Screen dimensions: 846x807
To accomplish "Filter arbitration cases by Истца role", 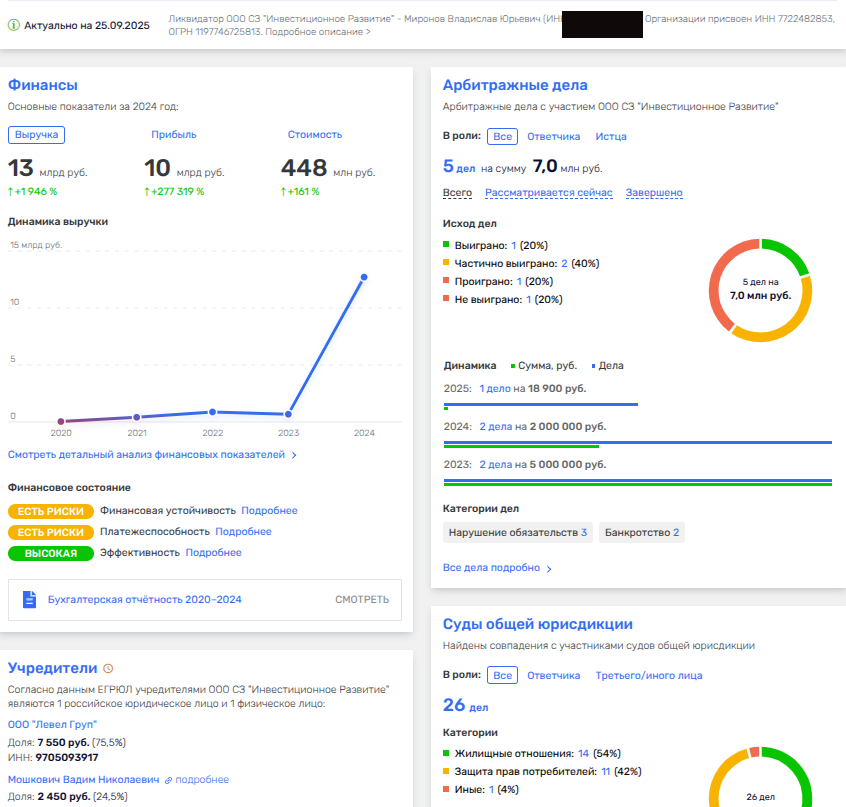I will pyautogui.click(x=610, y=136).
